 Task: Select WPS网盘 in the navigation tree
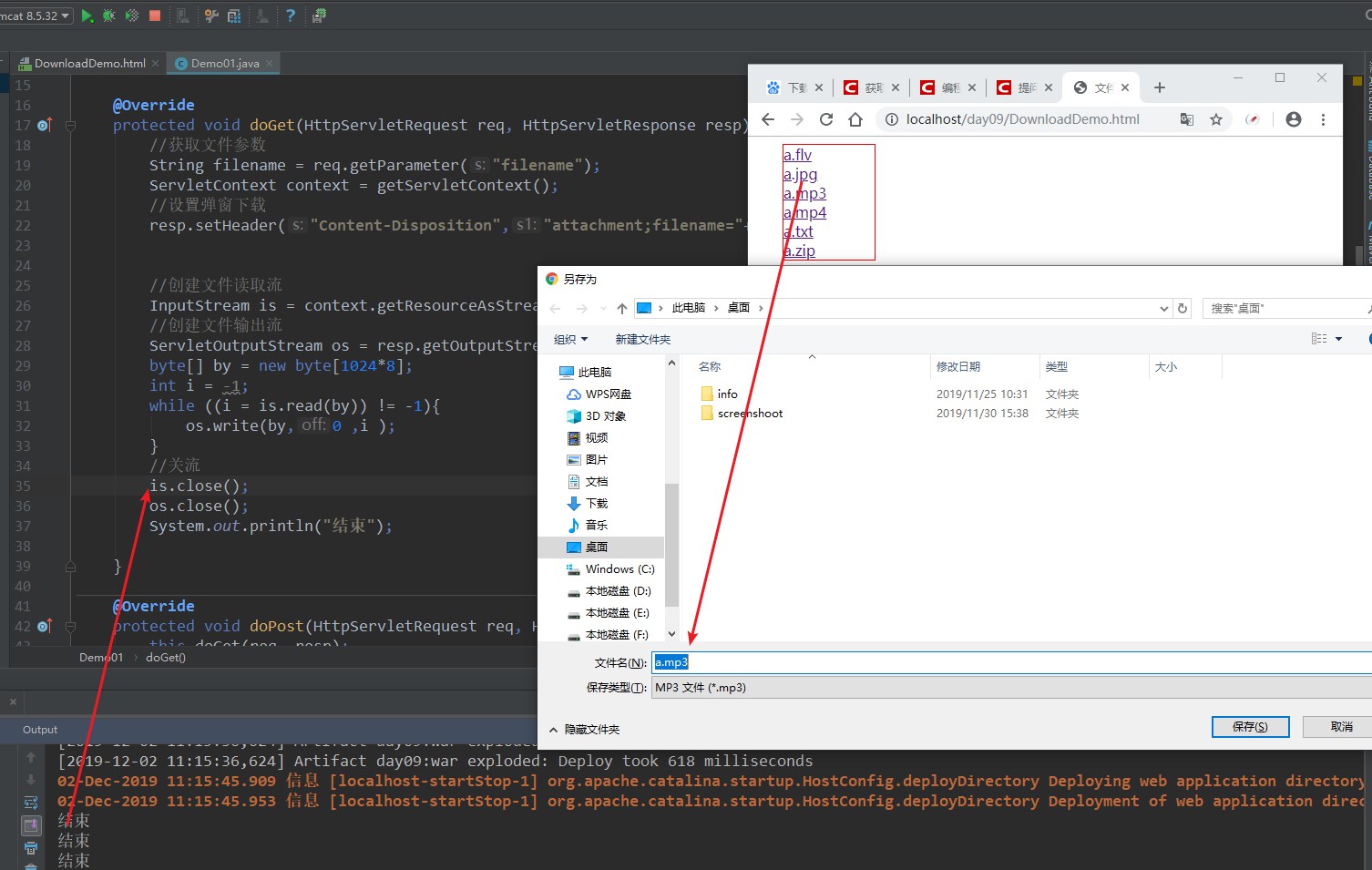click(x=599, y=394)
